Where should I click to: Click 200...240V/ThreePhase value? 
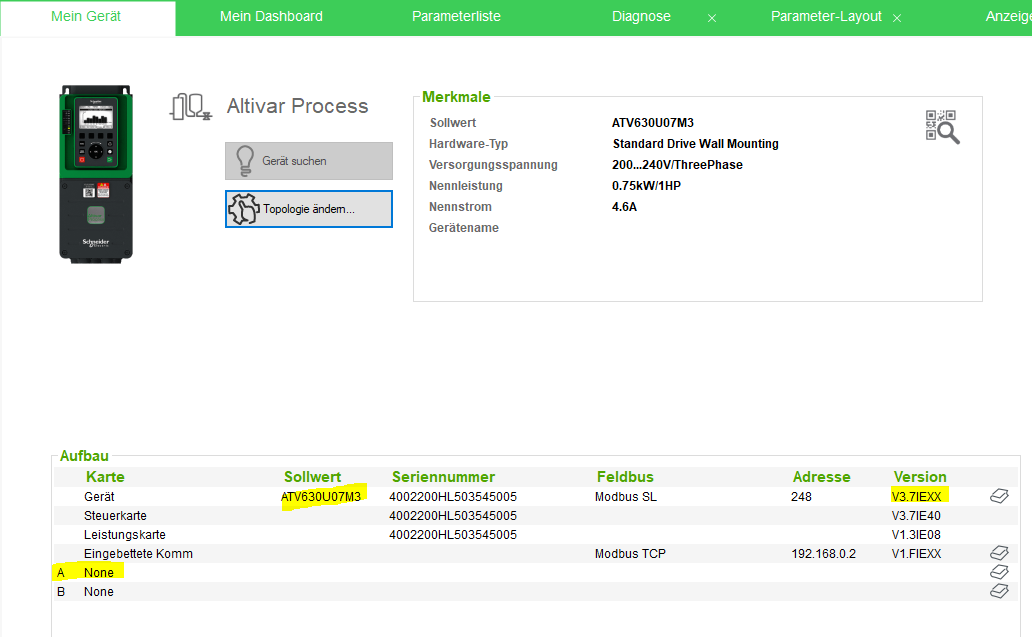(x=677, y=165)
